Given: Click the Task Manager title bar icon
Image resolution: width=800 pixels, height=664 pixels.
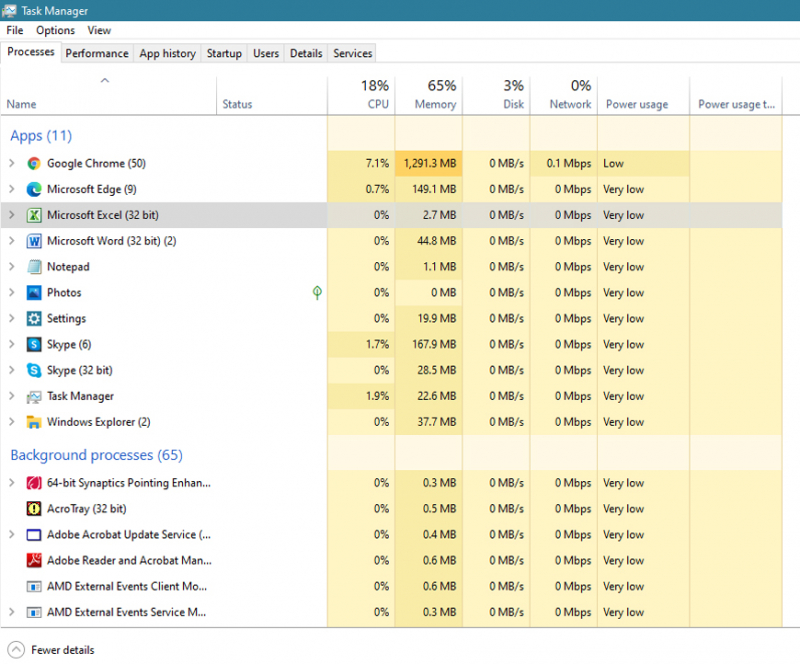Looking at the screenshot, I should pyautogui.click(x=9, y=10).
